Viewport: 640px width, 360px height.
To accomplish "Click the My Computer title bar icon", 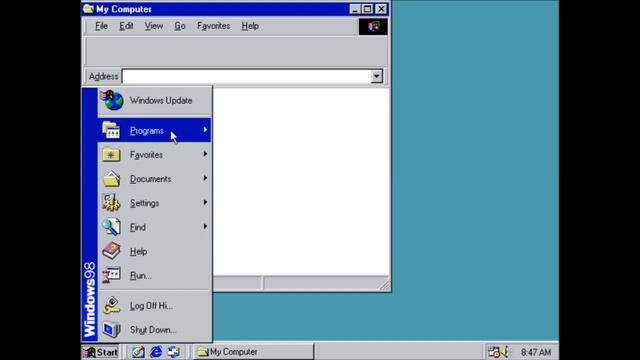I will [88, 9].
